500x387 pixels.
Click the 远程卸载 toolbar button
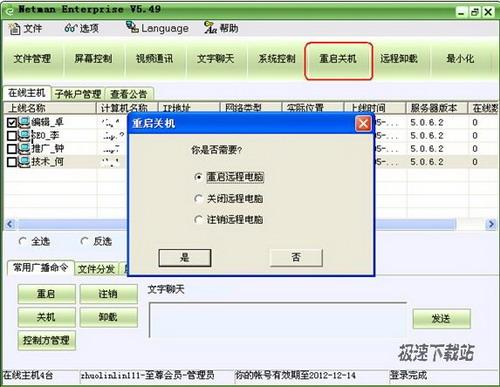(399, 59)
